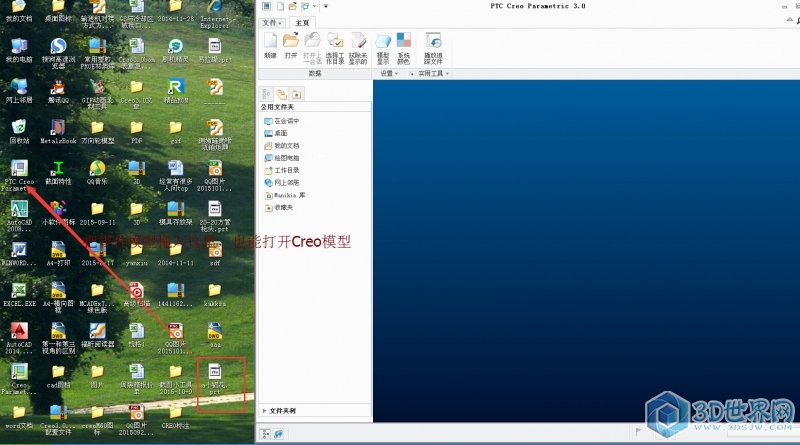Select the .prt file in red box
This screenshot has width=800, height=445.
215,379
